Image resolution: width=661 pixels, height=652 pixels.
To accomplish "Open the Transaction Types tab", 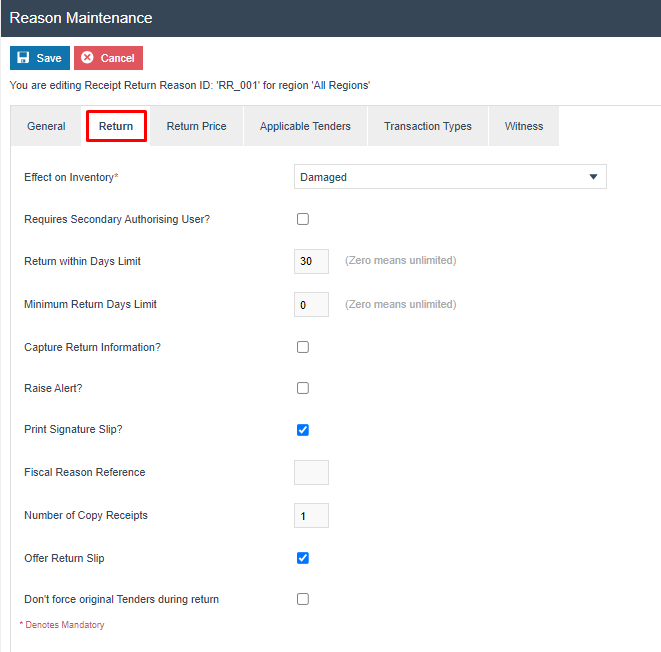I will click(427, 126).
